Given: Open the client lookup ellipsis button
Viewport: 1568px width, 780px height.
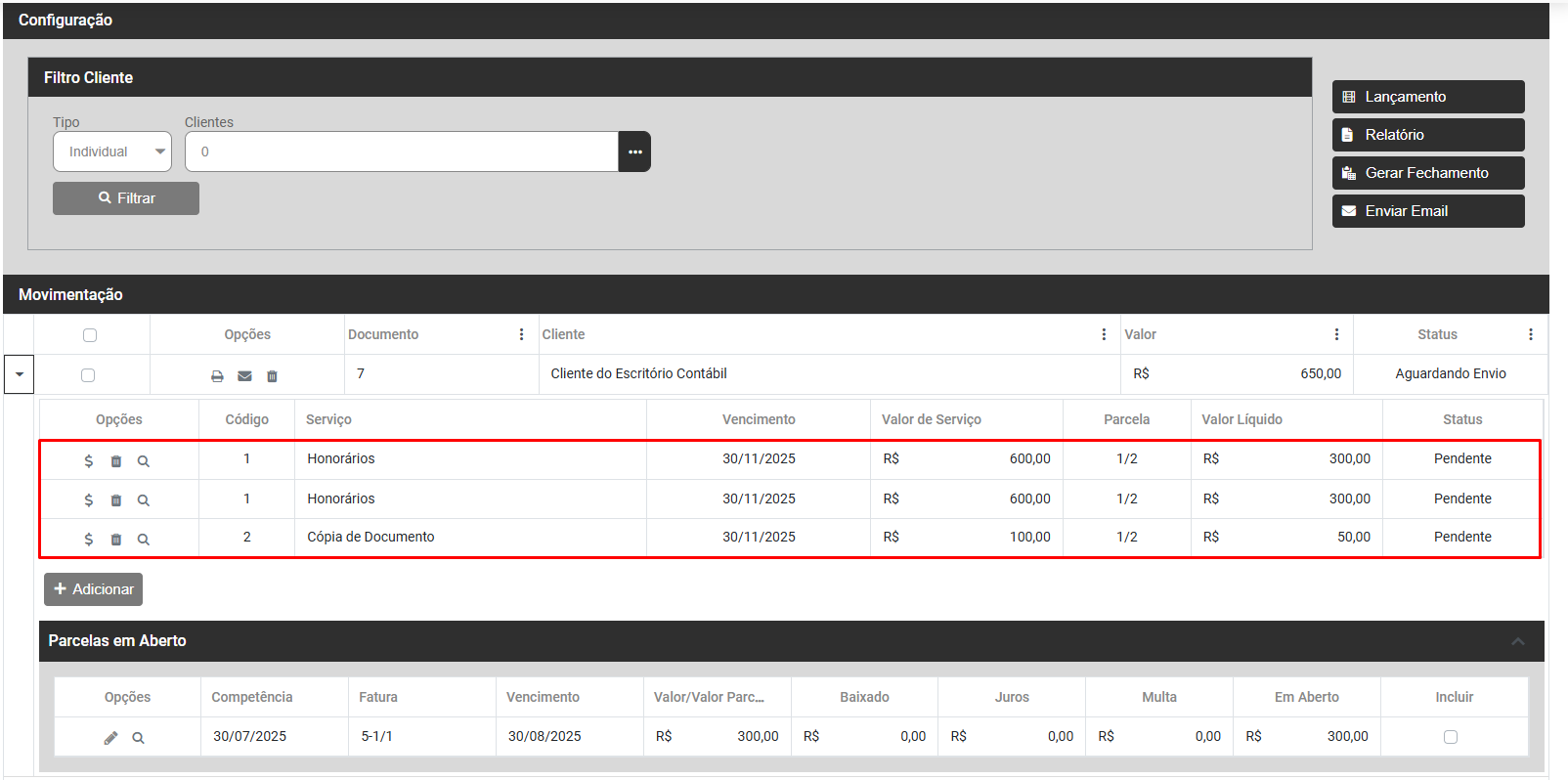Looking at the screenshot, I should [x=634, y=152].
